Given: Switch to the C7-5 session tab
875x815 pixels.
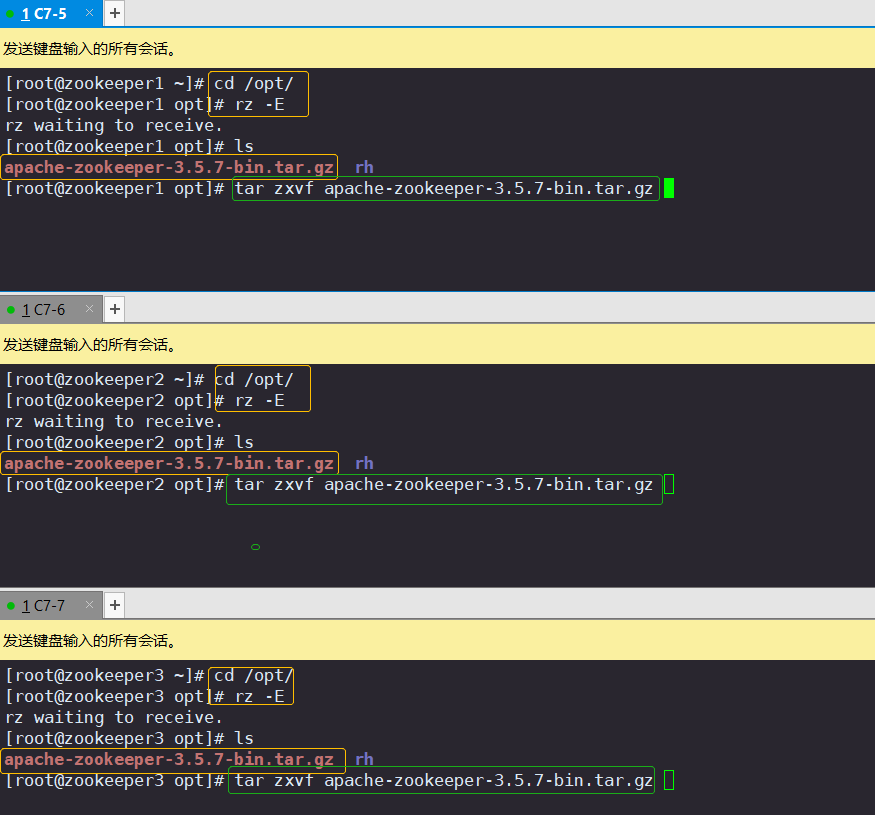Looking at the screenshot, I should click(51, 13).
